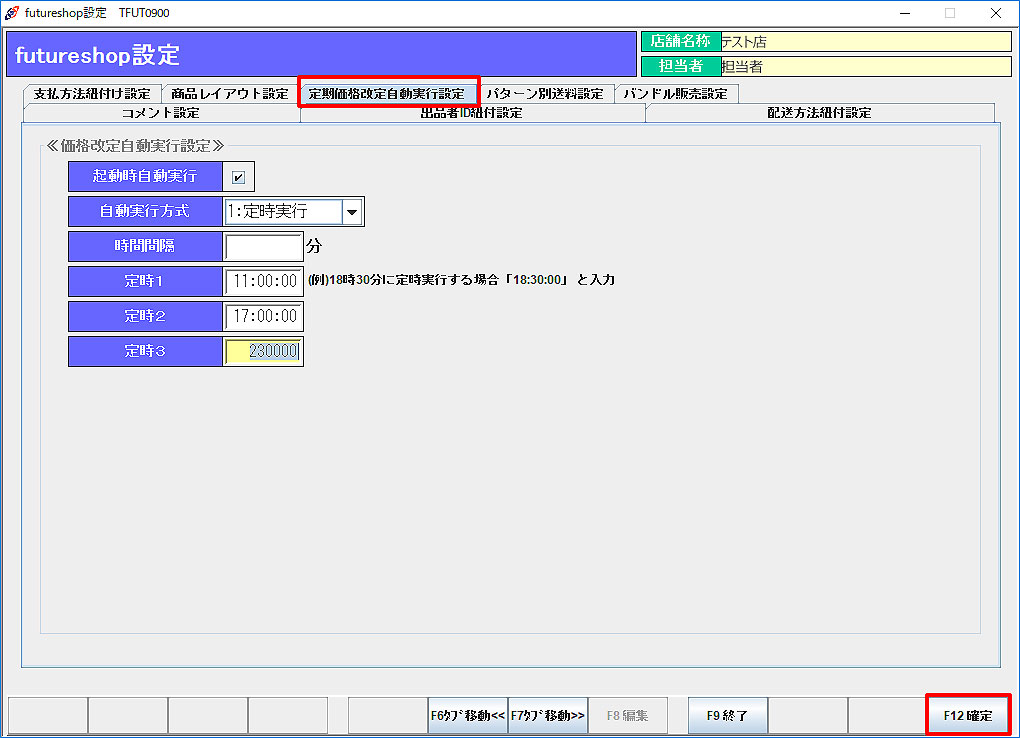This screenshot has height=738, width=1020.
Task: Click the F9 終了 button
Action: pyautogui.click(x=727, y=715)
